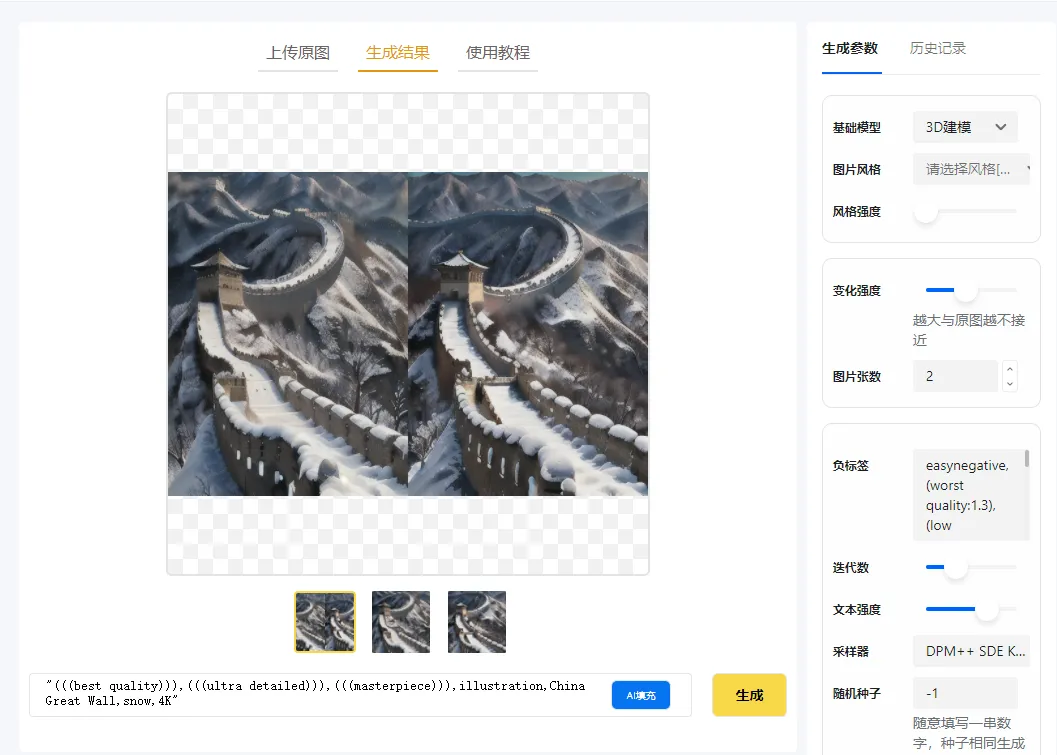The image size is (1057, 755).
Task: Open the 使用教程 tab
Action: point(498,53)
